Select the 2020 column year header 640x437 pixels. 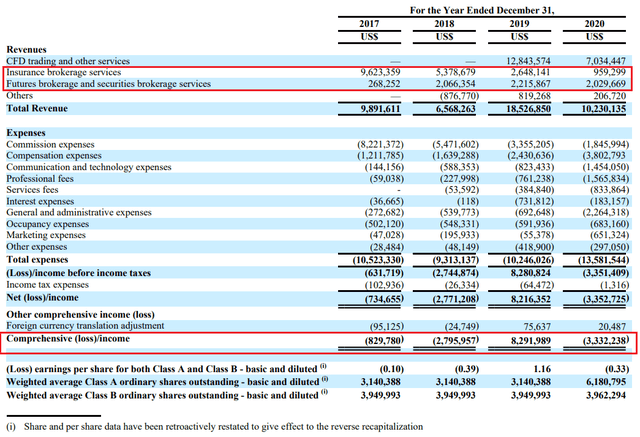tap(594, 24)
